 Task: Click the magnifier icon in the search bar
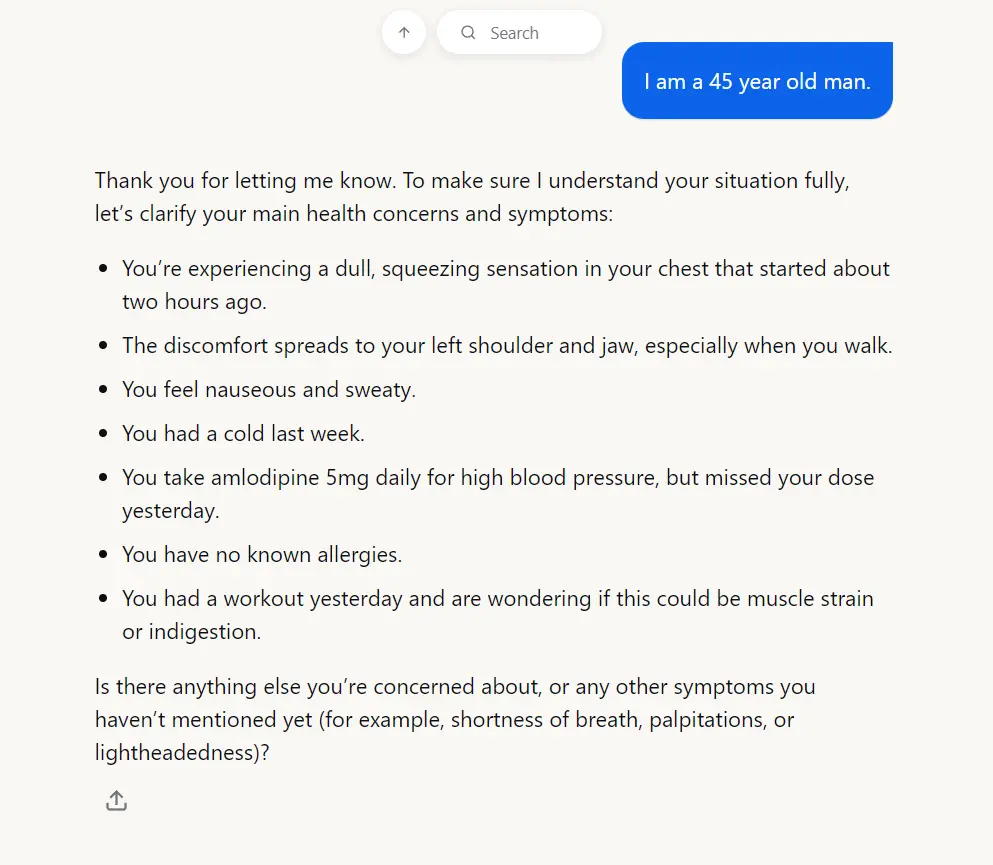[x=468, y=33]
